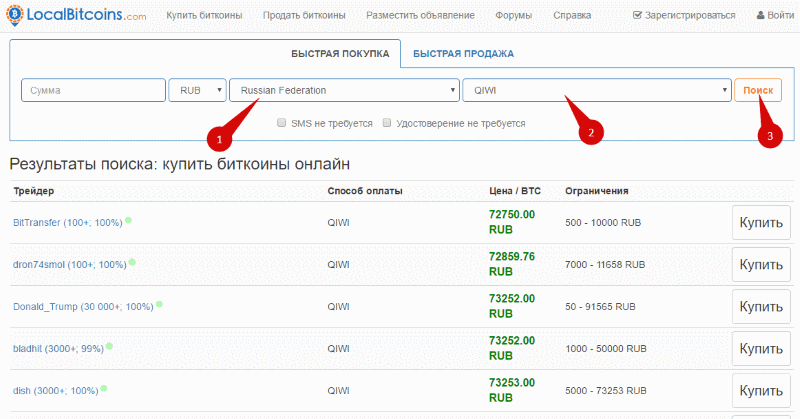
Task: Open the QIWI payment method dropdown
Action: tap(597, 90)
